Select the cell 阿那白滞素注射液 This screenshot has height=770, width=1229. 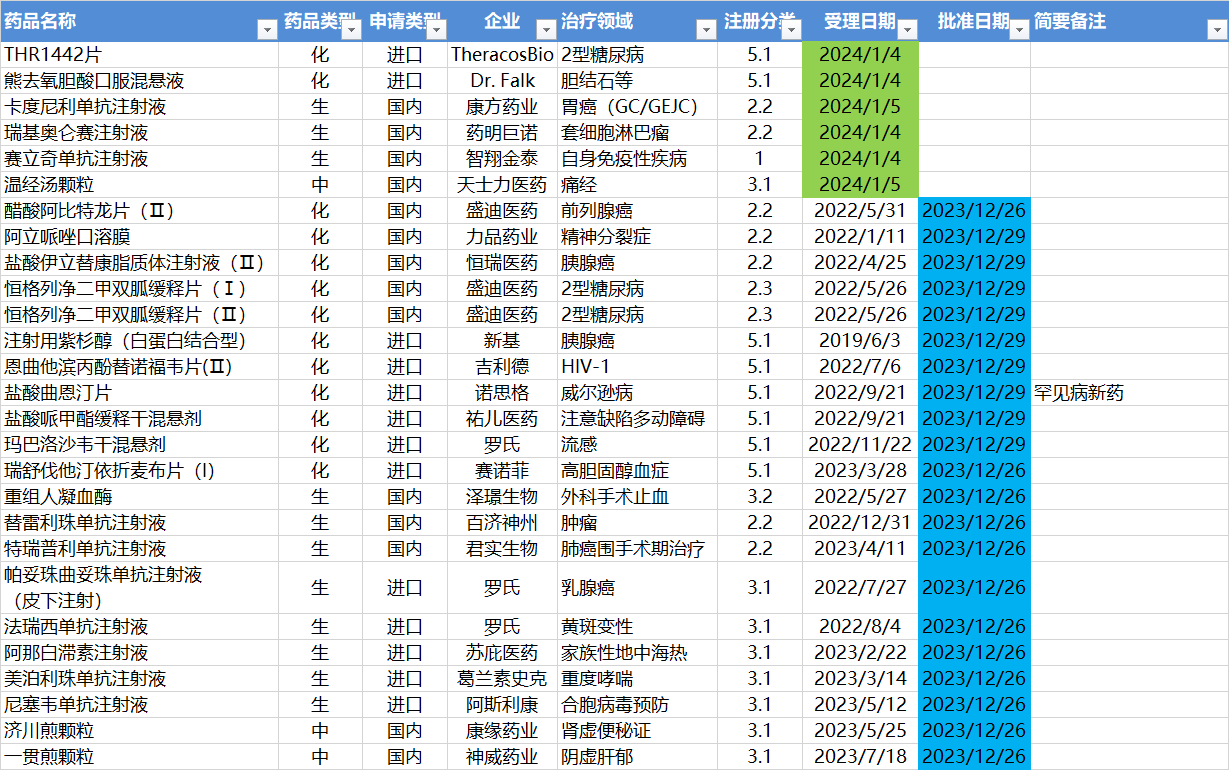point(140,653)
